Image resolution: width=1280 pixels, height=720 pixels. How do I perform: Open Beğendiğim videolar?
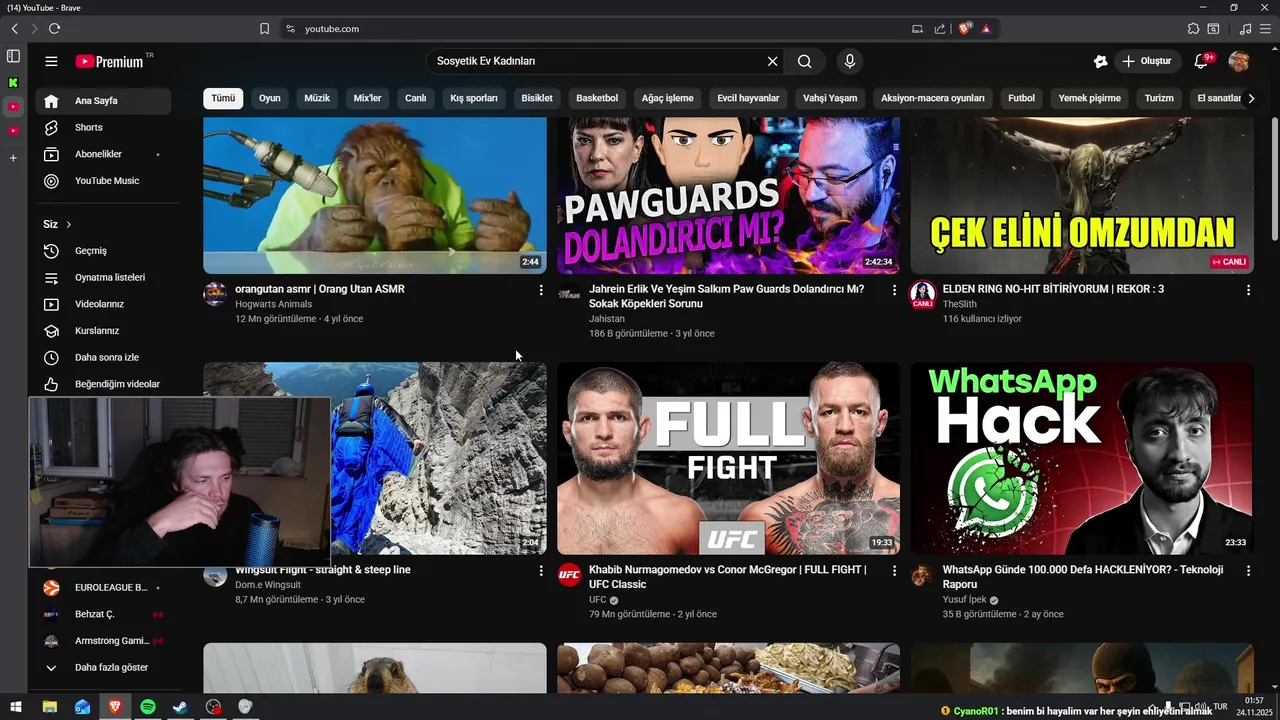pos(103,384)
